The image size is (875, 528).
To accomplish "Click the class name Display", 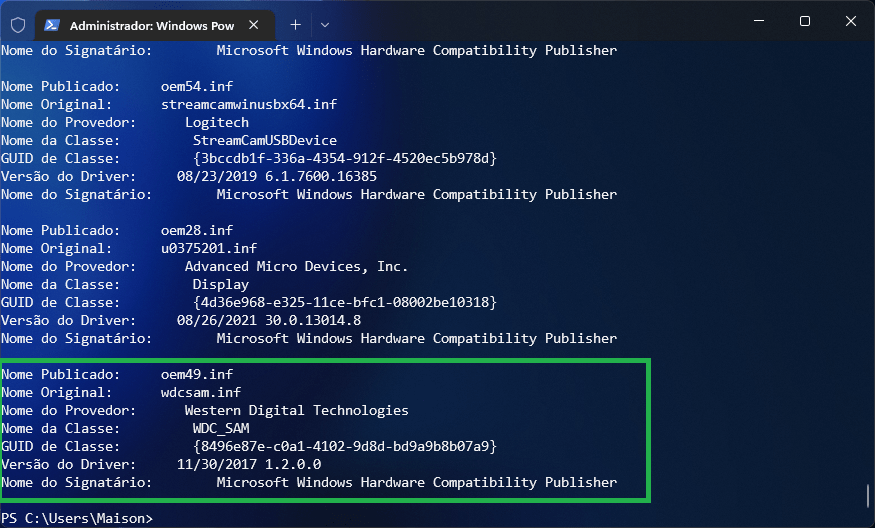I will (x=221, y=285).
